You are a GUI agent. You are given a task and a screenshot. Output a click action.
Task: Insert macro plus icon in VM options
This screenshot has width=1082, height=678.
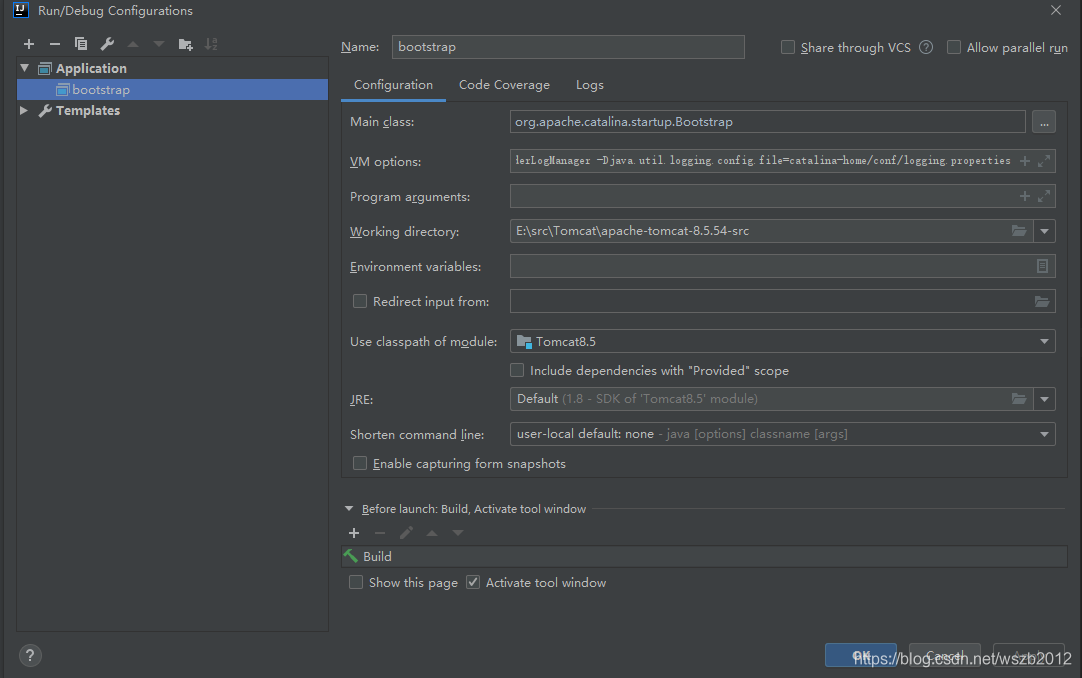1025,161
